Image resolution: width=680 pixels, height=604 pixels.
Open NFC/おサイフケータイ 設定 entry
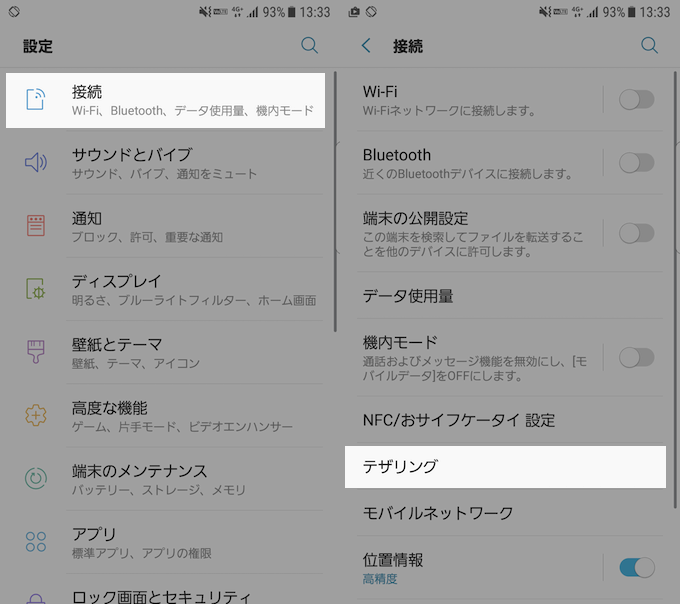point(458,420)
